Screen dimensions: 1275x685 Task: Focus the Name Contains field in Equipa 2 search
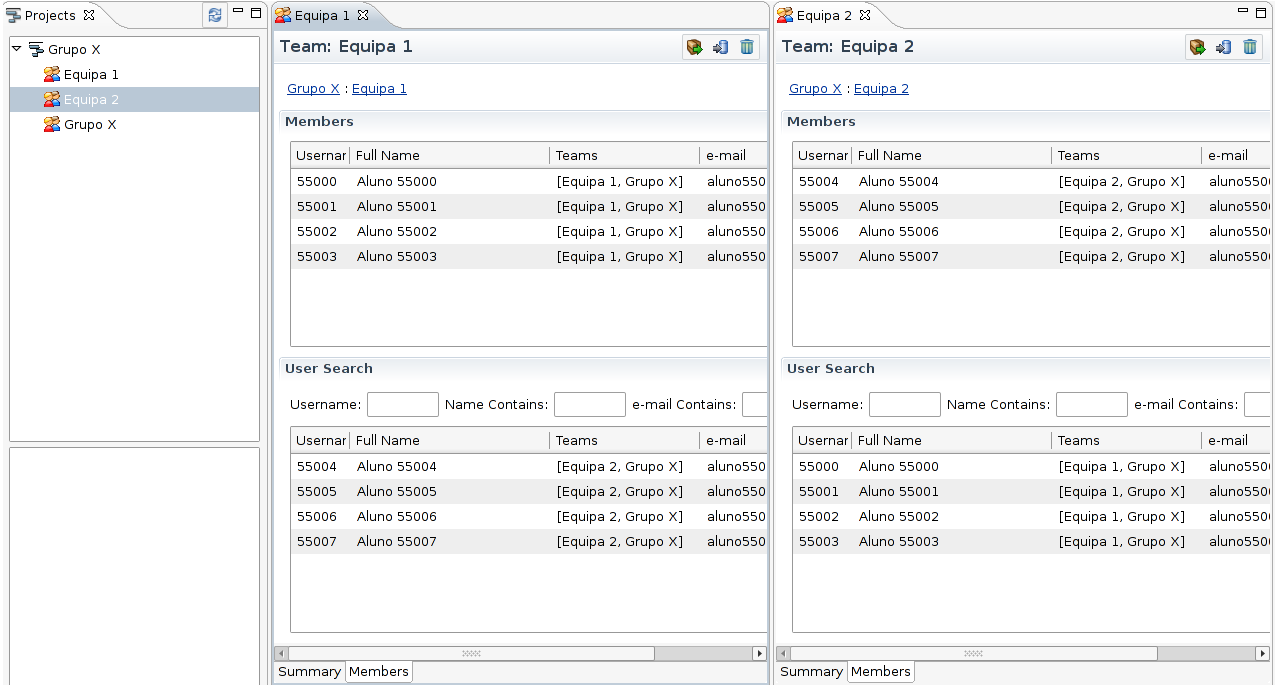(1091, 405)
